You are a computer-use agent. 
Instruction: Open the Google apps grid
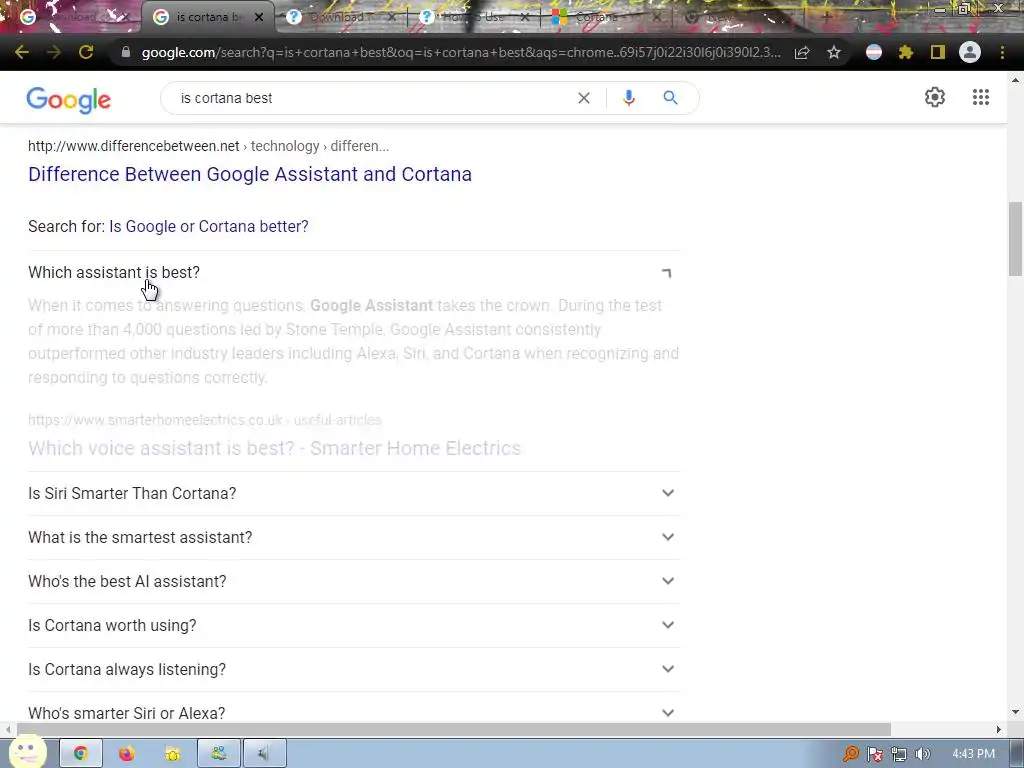(981, 97)
